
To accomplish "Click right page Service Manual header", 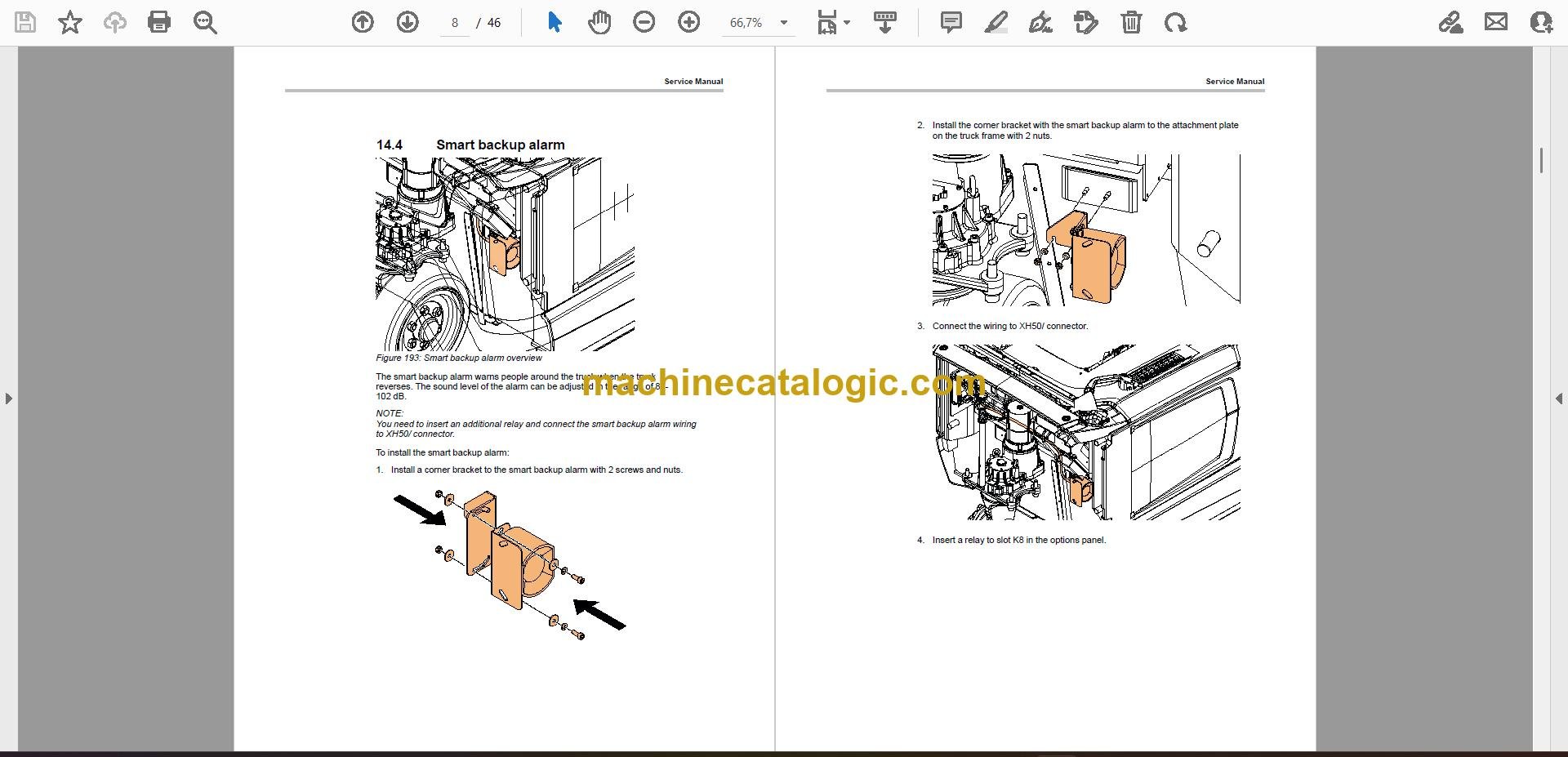I will [1235, 82].
